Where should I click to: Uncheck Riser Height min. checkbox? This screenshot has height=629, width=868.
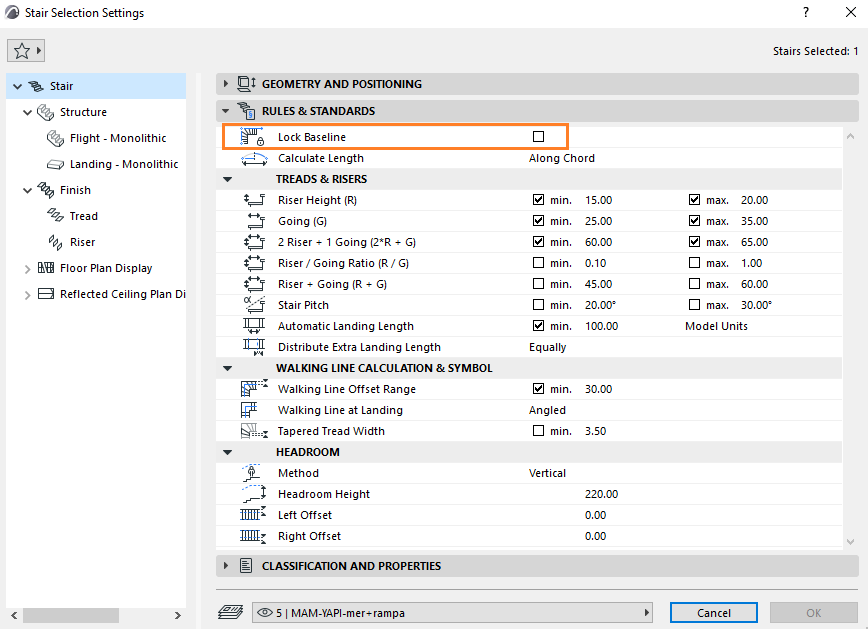click(x=539, y=200)
